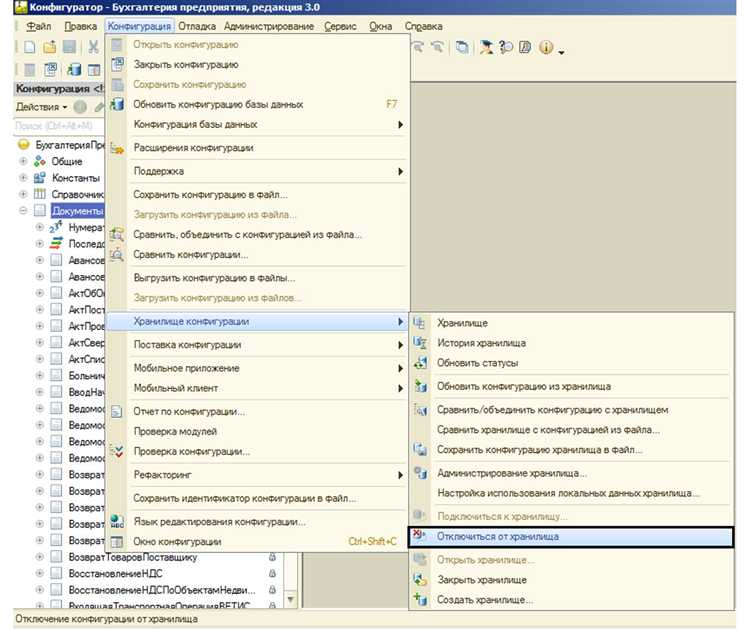The width and height of the screenshot is (750, 629).
Task: Collapse the Документы tree node
Action: coord(25,211)
